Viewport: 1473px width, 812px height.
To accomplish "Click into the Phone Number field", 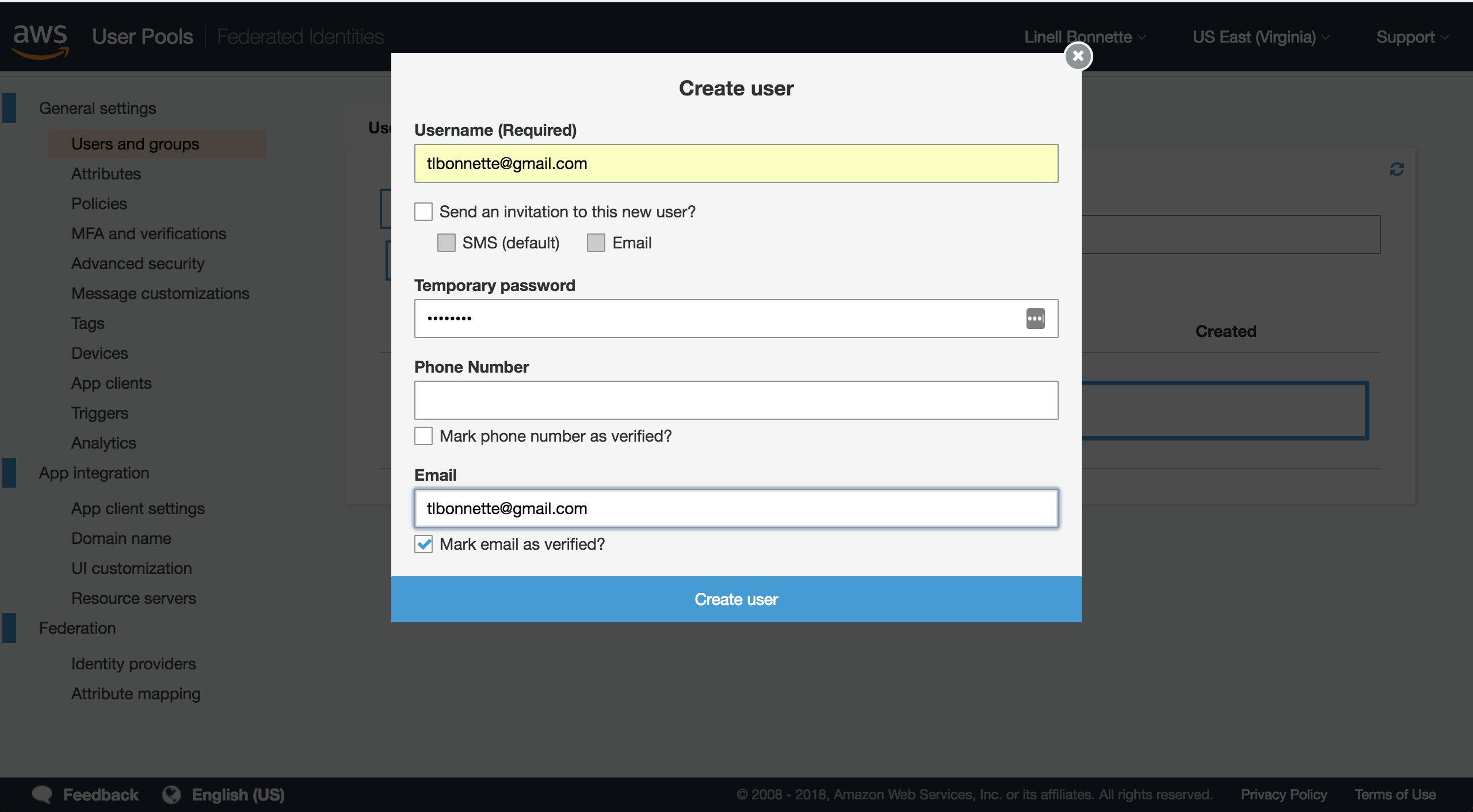I will coord(736,400).
